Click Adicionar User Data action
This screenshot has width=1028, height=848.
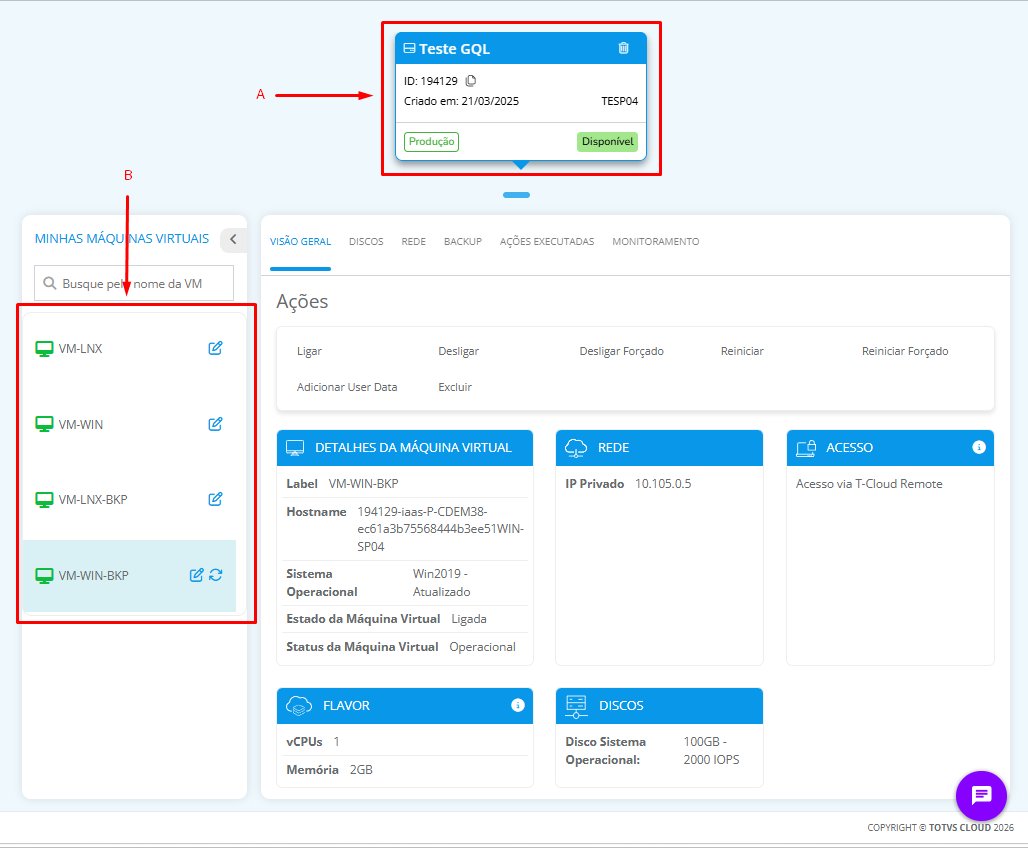[x=347, y=387]
